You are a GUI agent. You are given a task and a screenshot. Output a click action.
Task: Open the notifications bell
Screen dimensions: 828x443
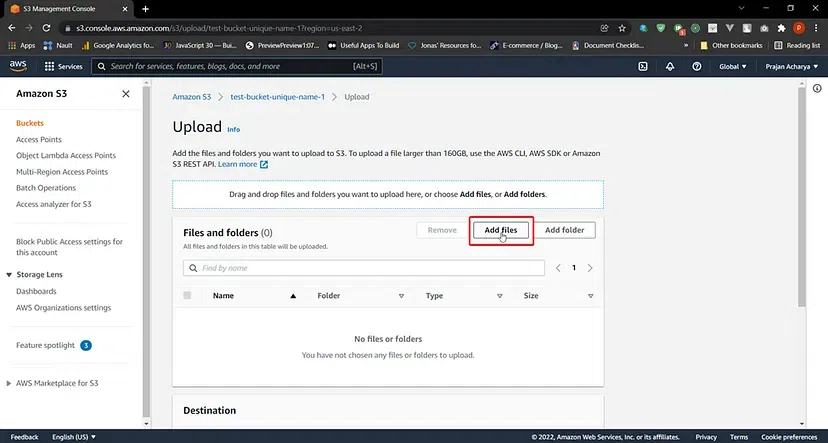pyautogui.click(x=670, y=67)
